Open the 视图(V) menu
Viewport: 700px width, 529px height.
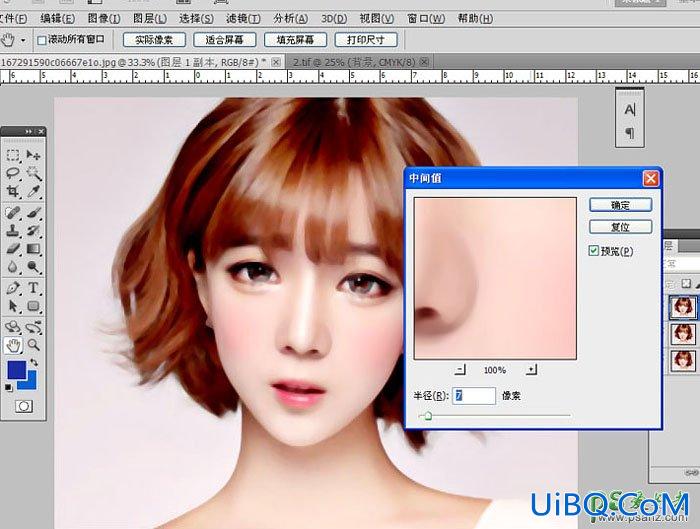pos(376,19)
